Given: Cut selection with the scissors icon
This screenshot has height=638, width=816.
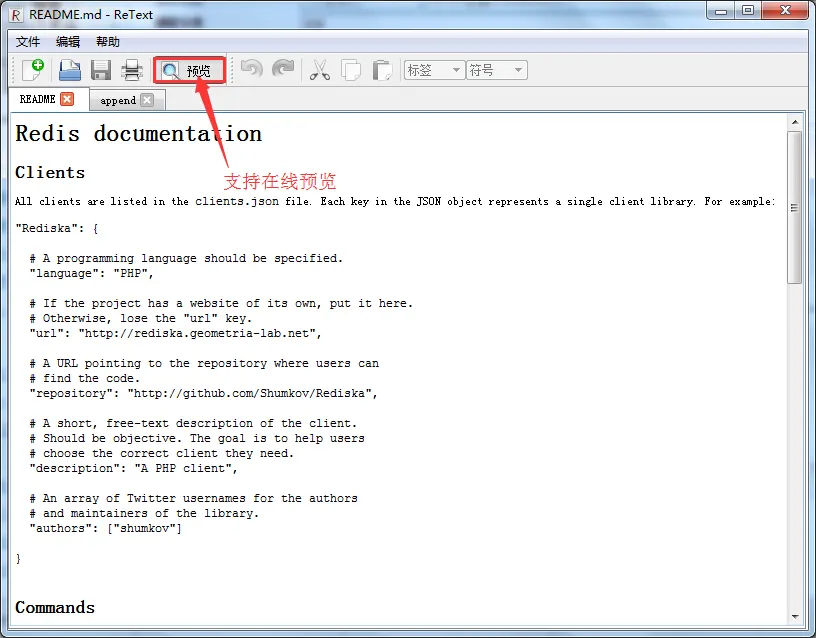Looking at the screenshot, I should [x=320, y=70].
